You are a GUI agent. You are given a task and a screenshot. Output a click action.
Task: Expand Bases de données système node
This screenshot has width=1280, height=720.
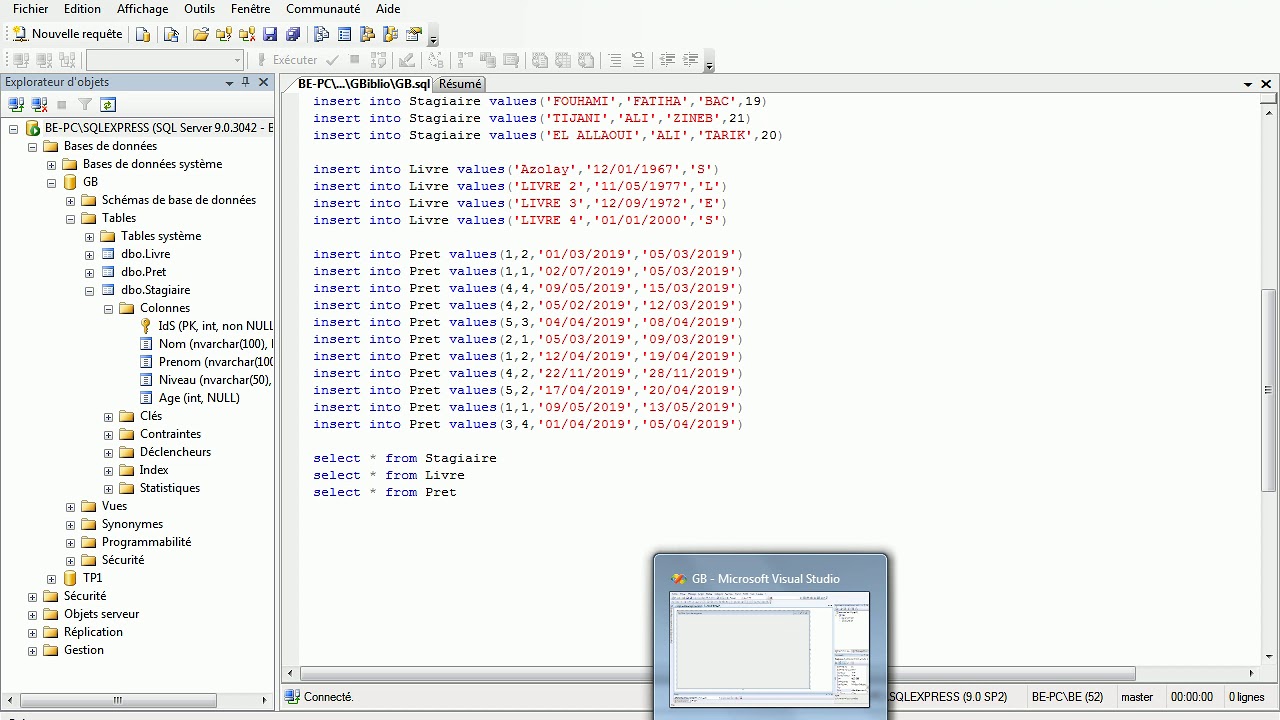(52, 164)
